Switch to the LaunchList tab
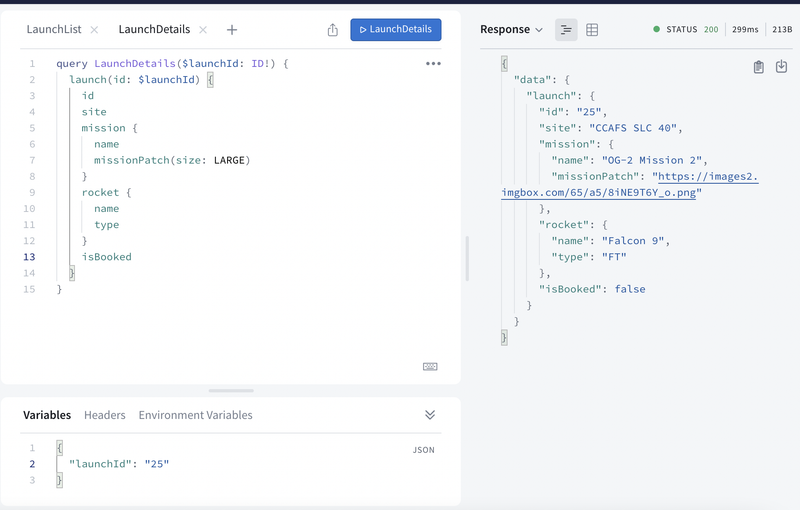 (x=54, y=30)
